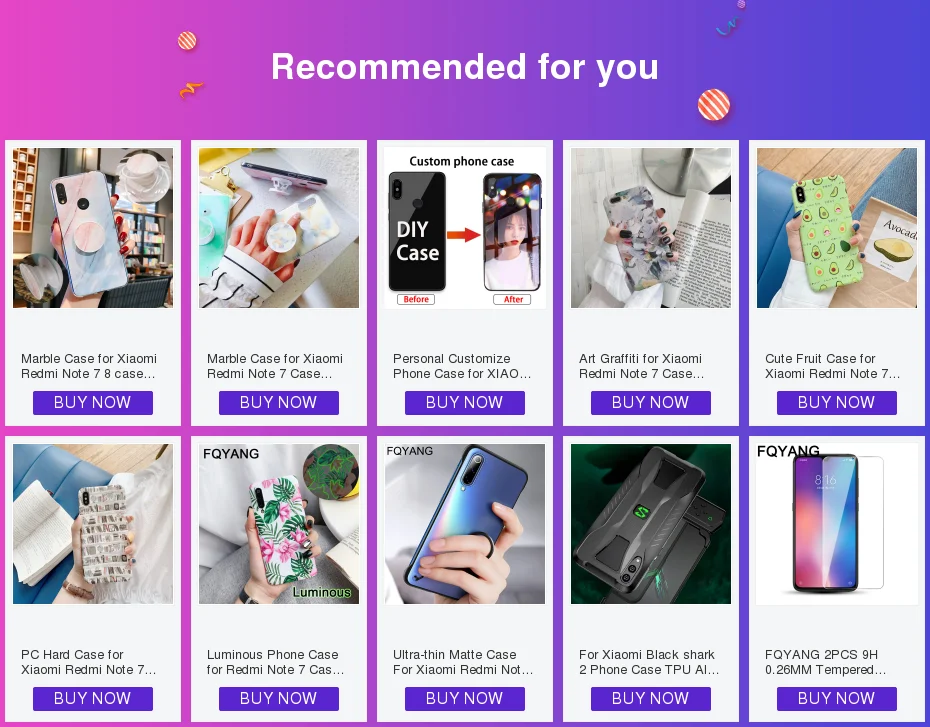Open the Ultra-thin Matte Case title link
The image size is (930, 727).
[463, 662]
